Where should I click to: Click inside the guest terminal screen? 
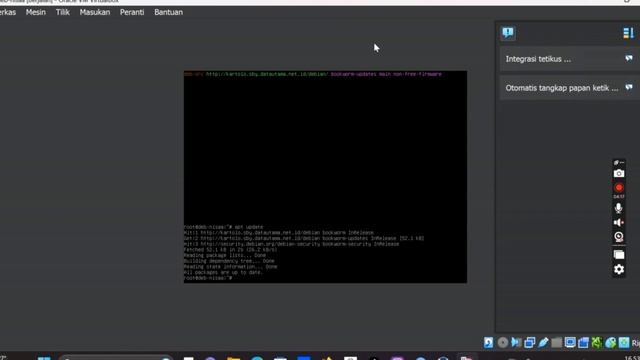click(325, 177)
